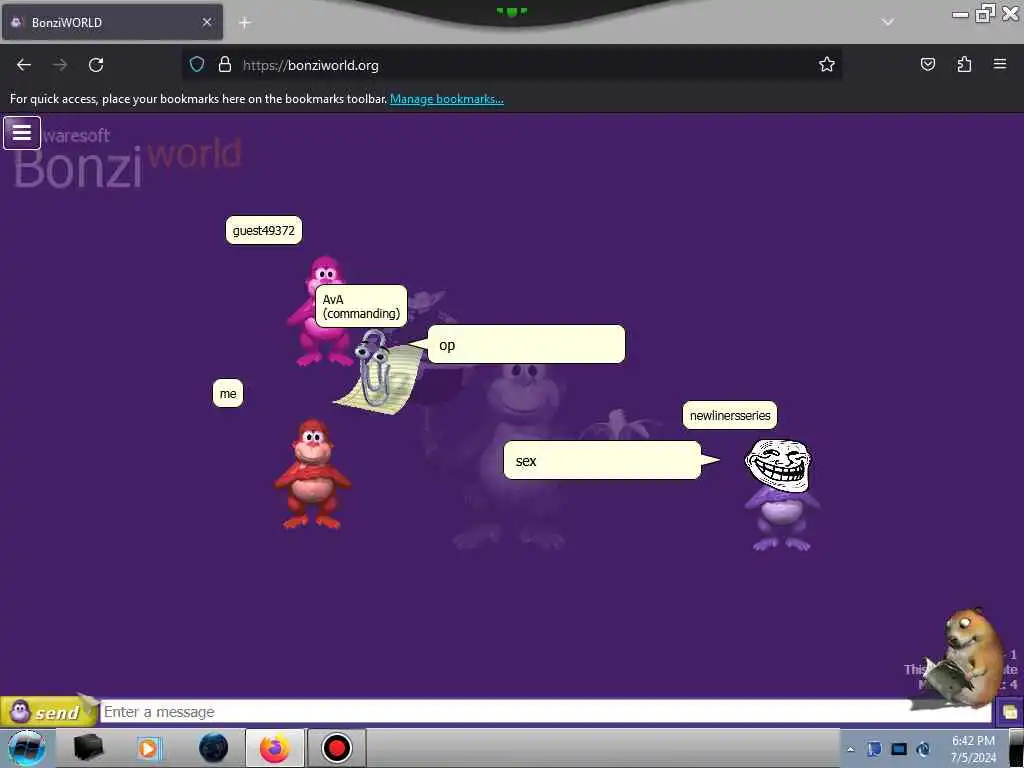
Task: Open the Windows Start orb
Action: [x=27, y=748]
